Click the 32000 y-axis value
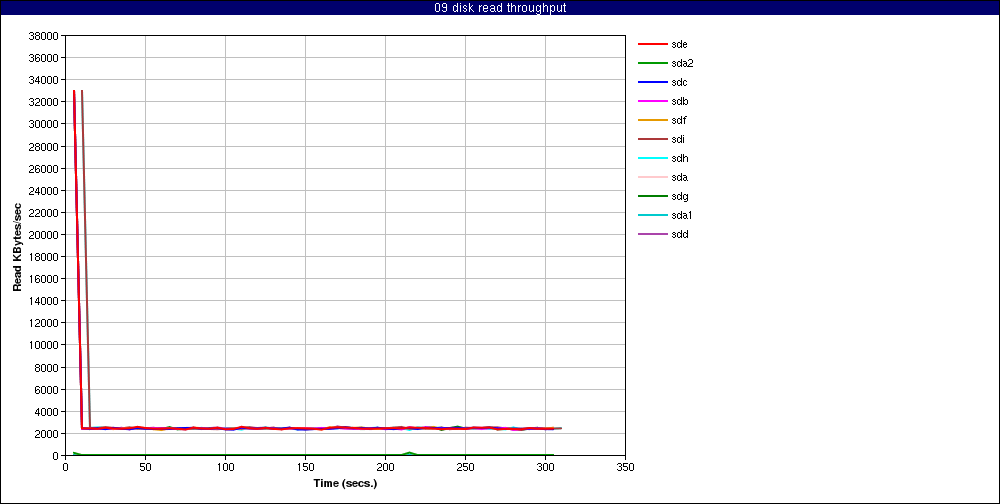This screenshot has width=1000, height=504. (44, 102)
